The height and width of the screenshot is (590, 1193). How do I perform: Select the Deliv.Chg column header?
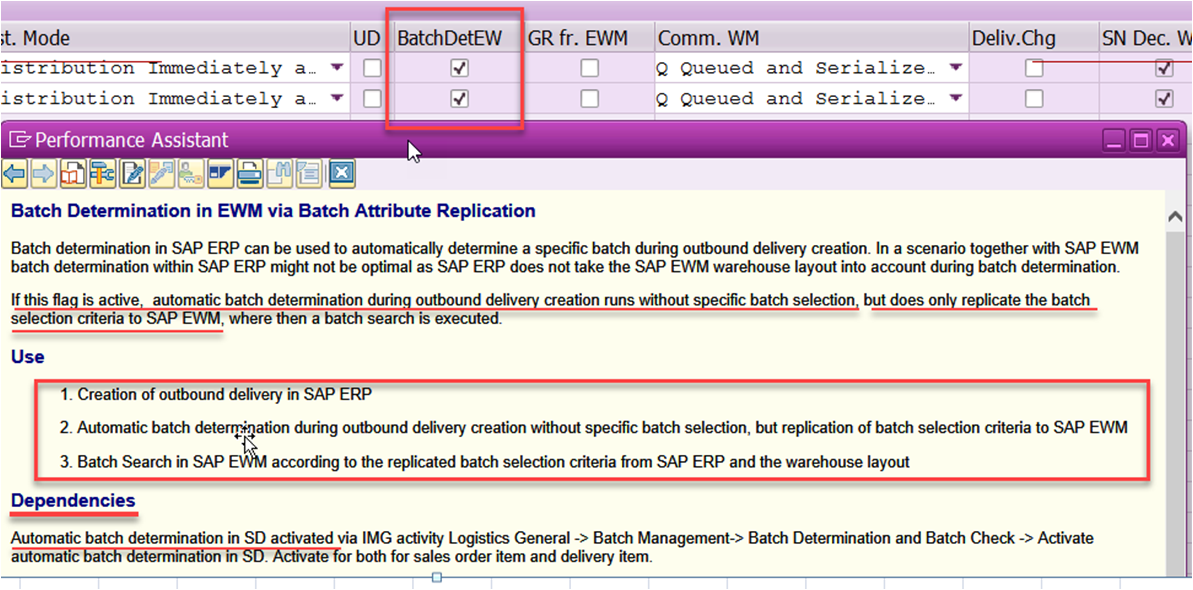coord(1034,38)
